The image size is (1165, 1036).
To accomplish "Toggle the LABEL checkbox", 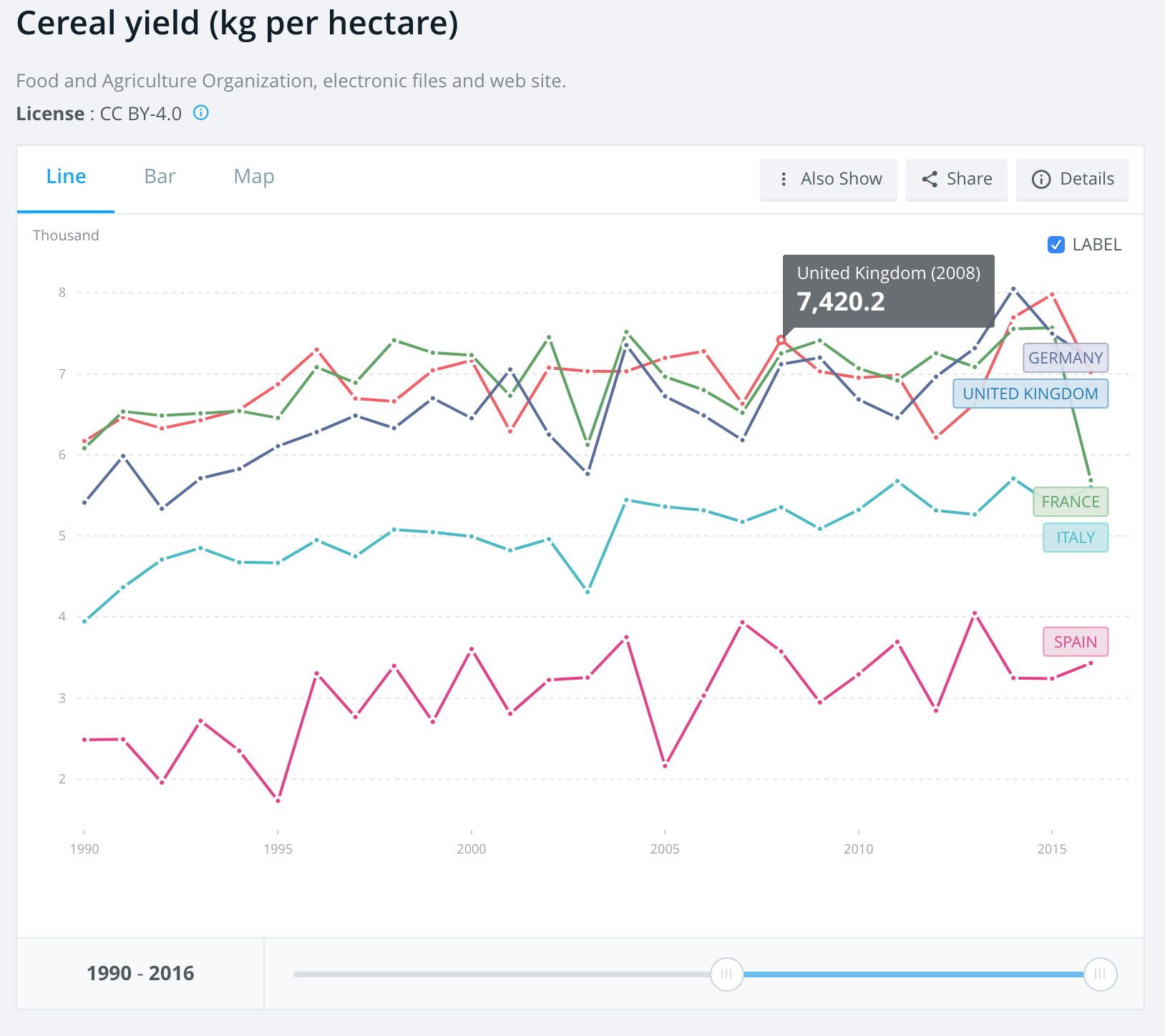I will tap(1056, 245).
